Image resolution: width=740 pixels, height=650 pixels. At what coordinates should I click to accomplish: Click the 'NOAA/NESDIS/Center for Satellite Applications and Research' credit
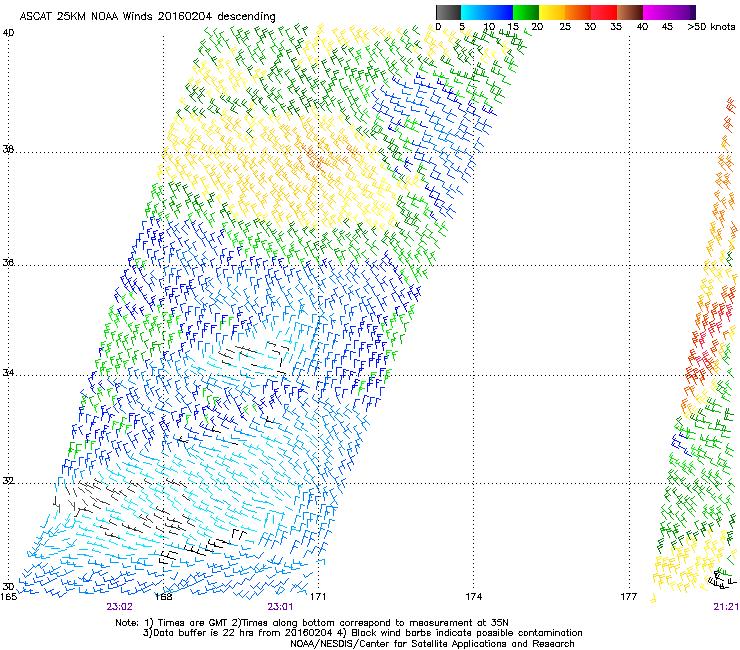point(432,644)
